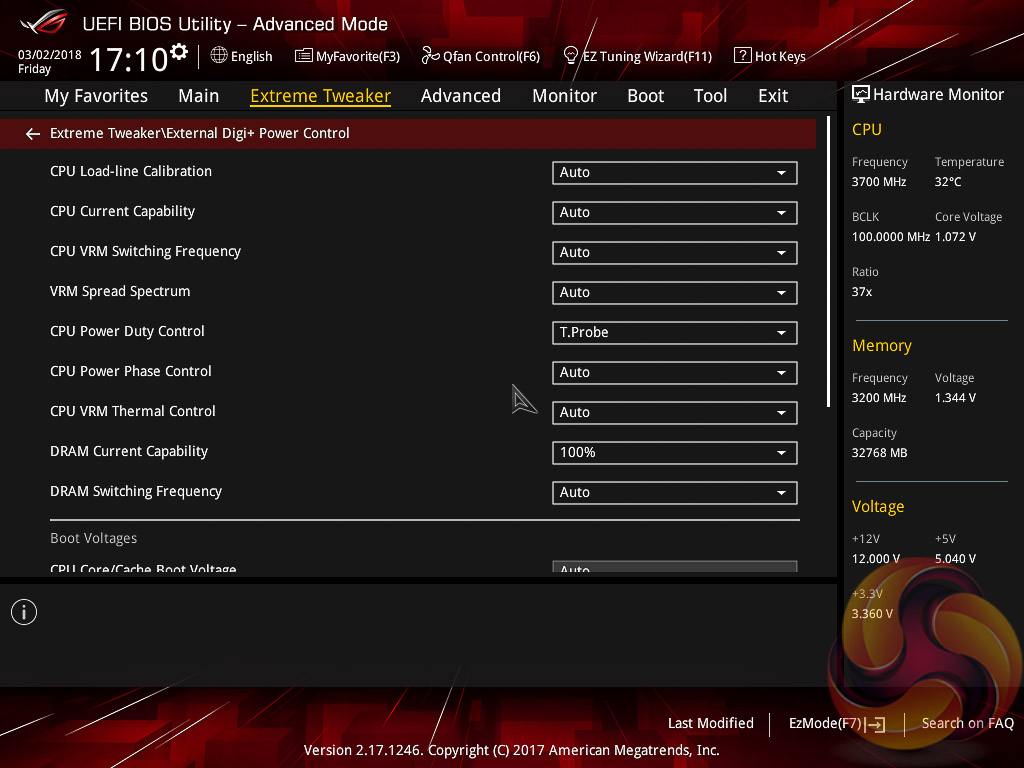Open the Main tab
1024x768 pixels.
199,96
